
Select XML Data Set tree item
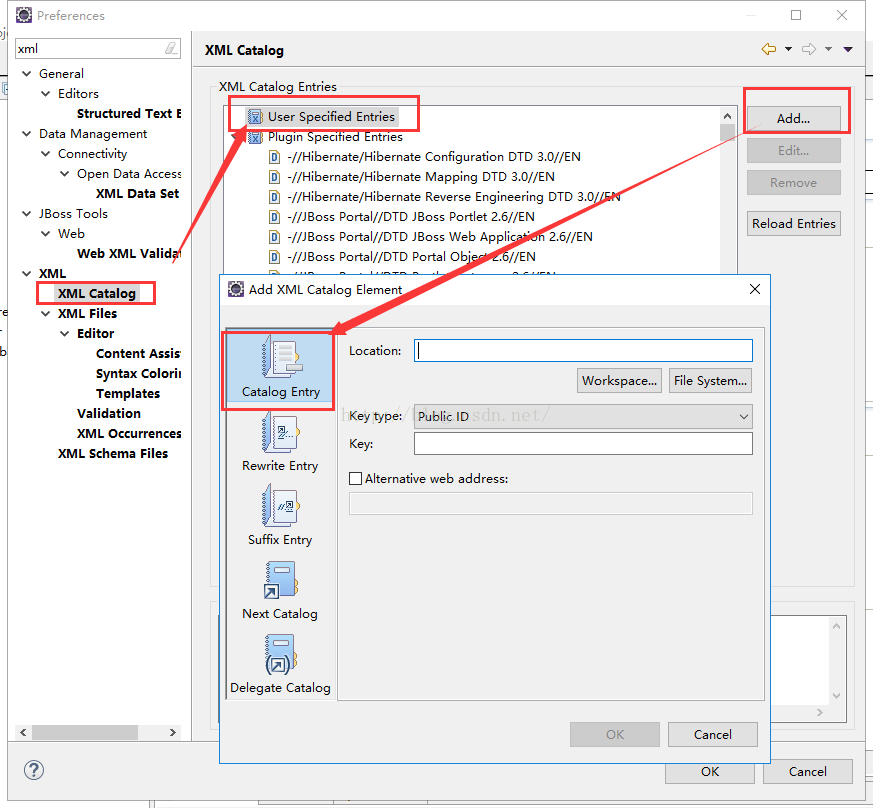point(138,194)
